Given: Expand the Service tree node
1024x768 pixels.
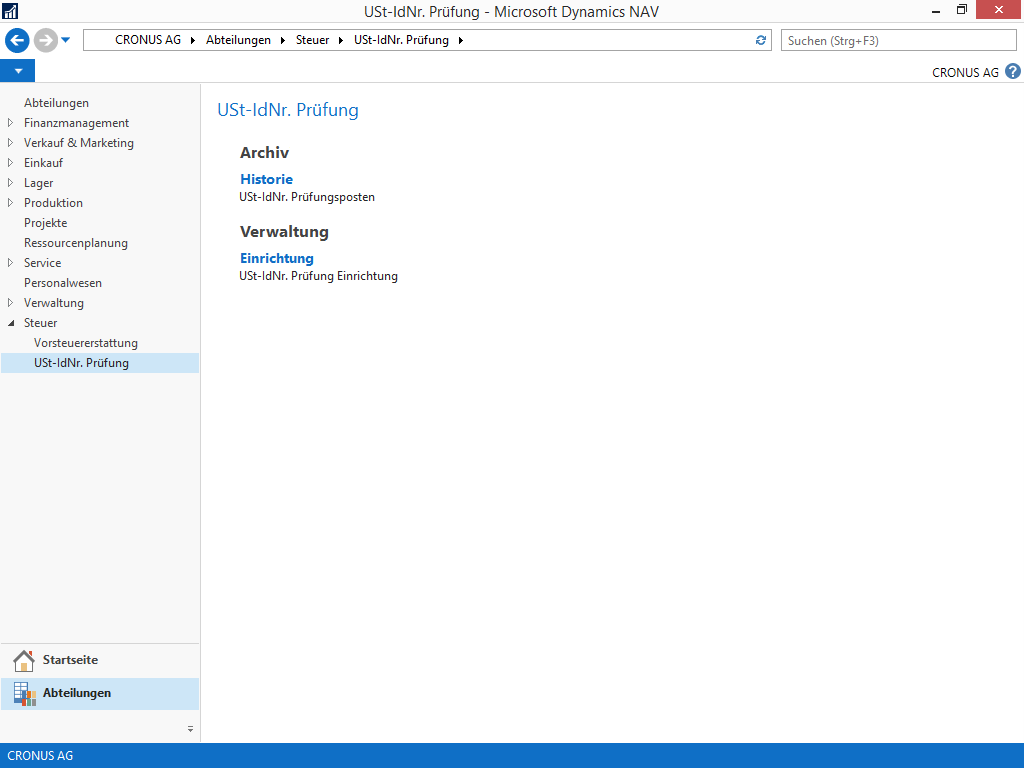Looking at the screenshot, I should (10, 263).
